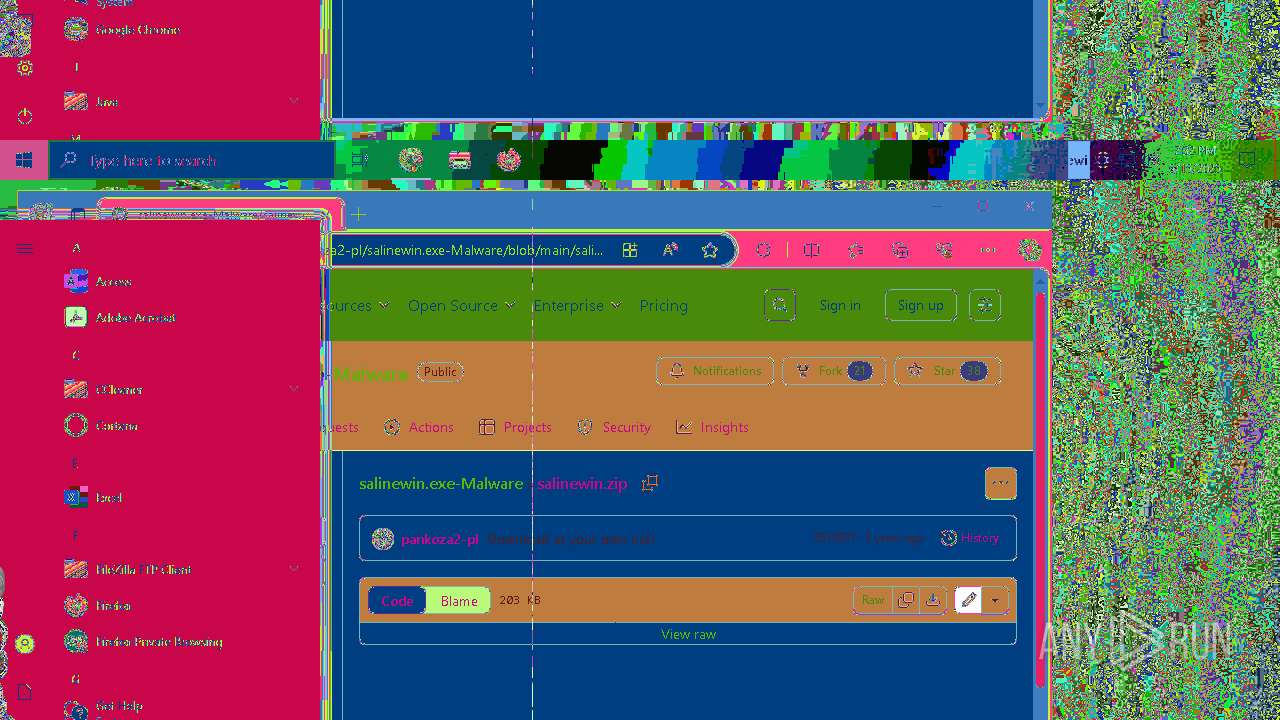The width and height of the screenshot is (1280, 720).
Task: Expand the FileZilla FTP Client folder chevron
Action: click(x=294, y=569)
